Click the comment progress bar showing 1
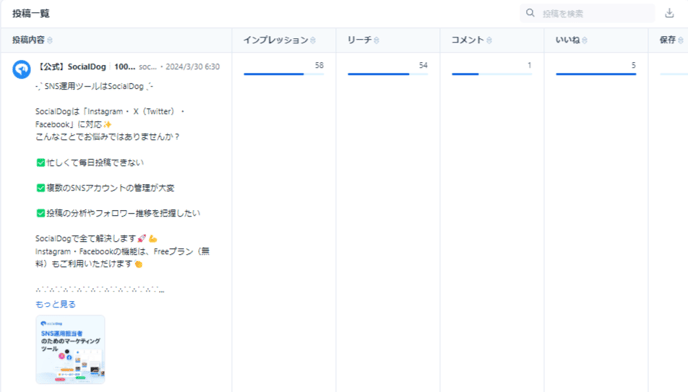 click(x=492, y=74)
